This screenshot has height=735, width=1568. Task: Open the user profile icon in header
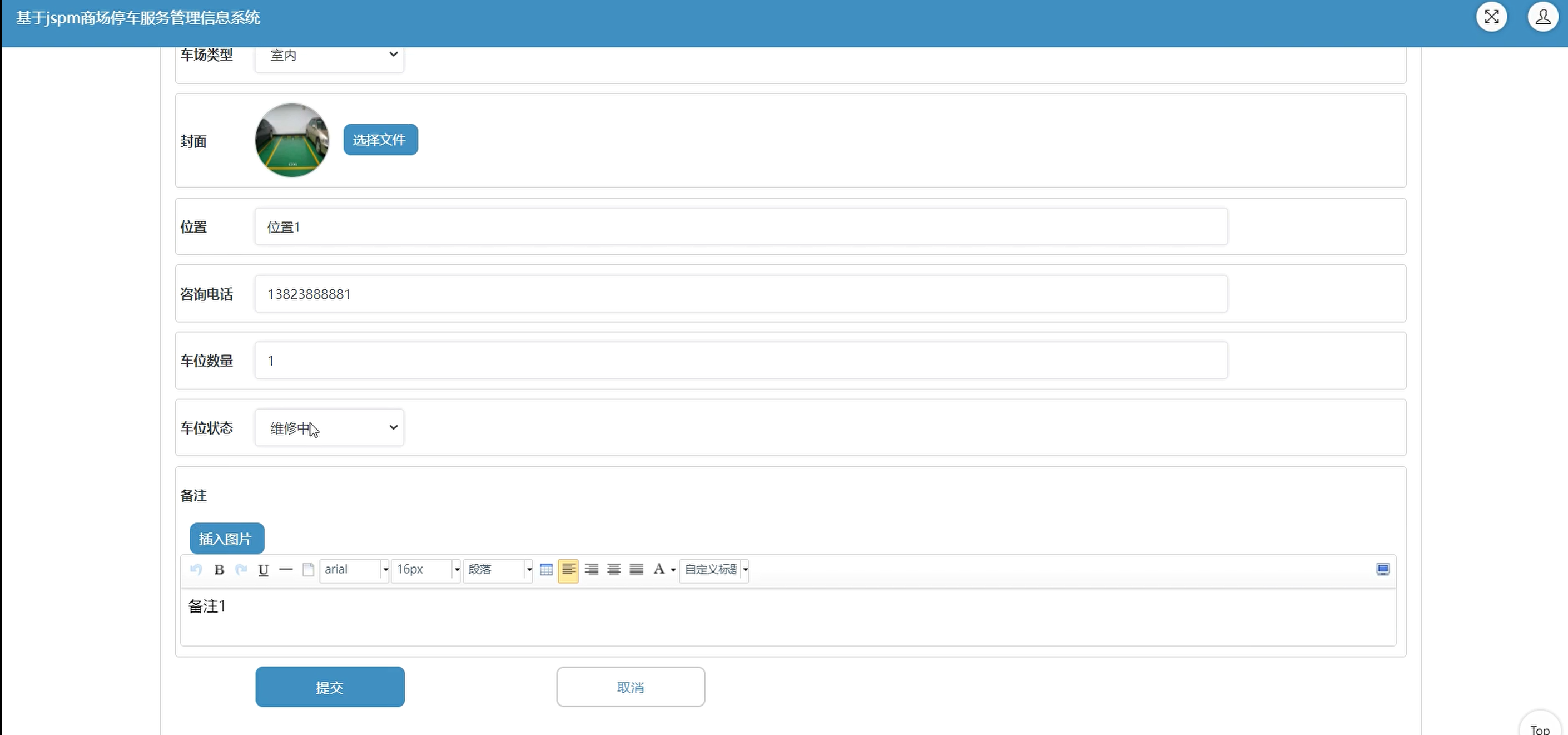[1542, 17]
